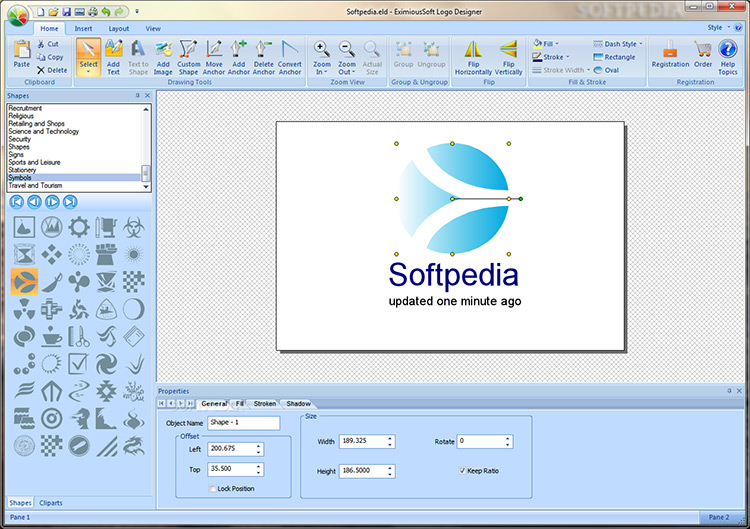Open the Style dropdown menu
This screenshot has width=750, height=529.
(718, 28)
